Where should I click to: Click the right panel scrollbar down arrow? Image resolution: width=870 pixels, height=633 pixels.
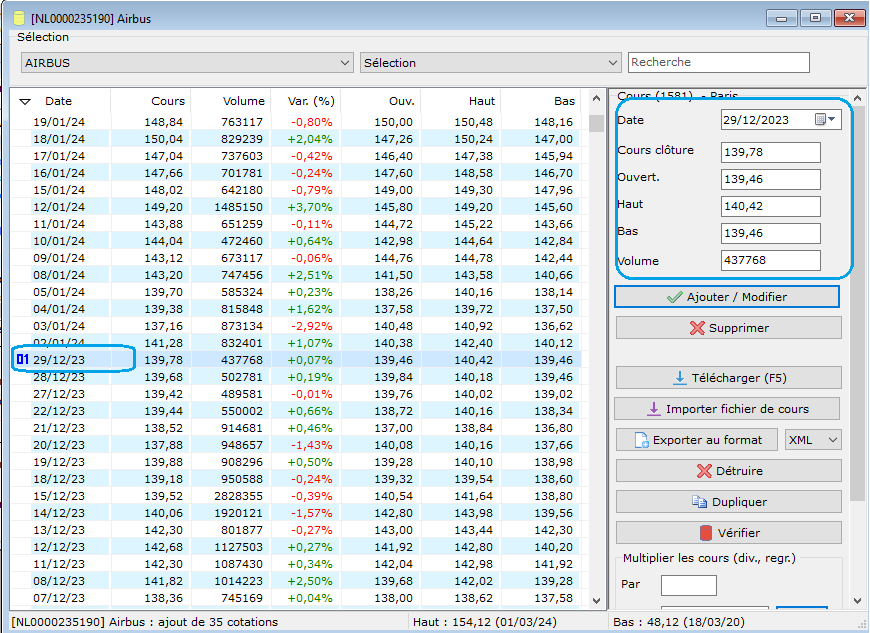click(857, 601)
